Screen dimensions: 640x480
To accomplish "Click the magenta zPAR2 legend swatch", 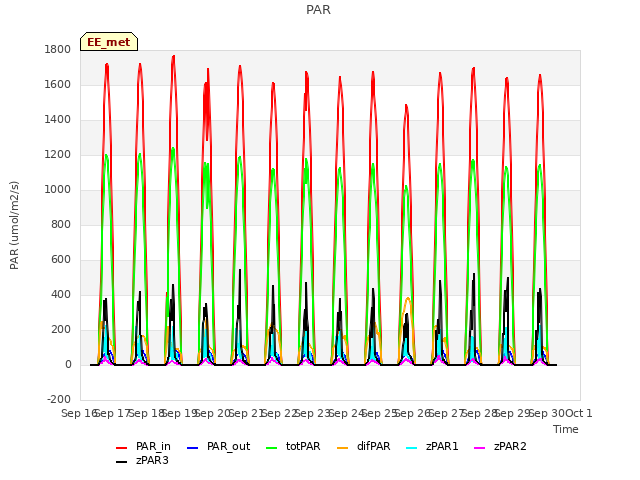I will point(480,448).
